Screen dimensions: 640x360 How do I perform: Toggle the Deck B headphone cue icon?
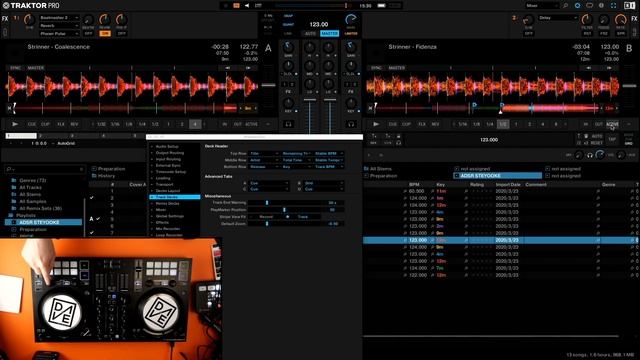(x=351, y=124)
